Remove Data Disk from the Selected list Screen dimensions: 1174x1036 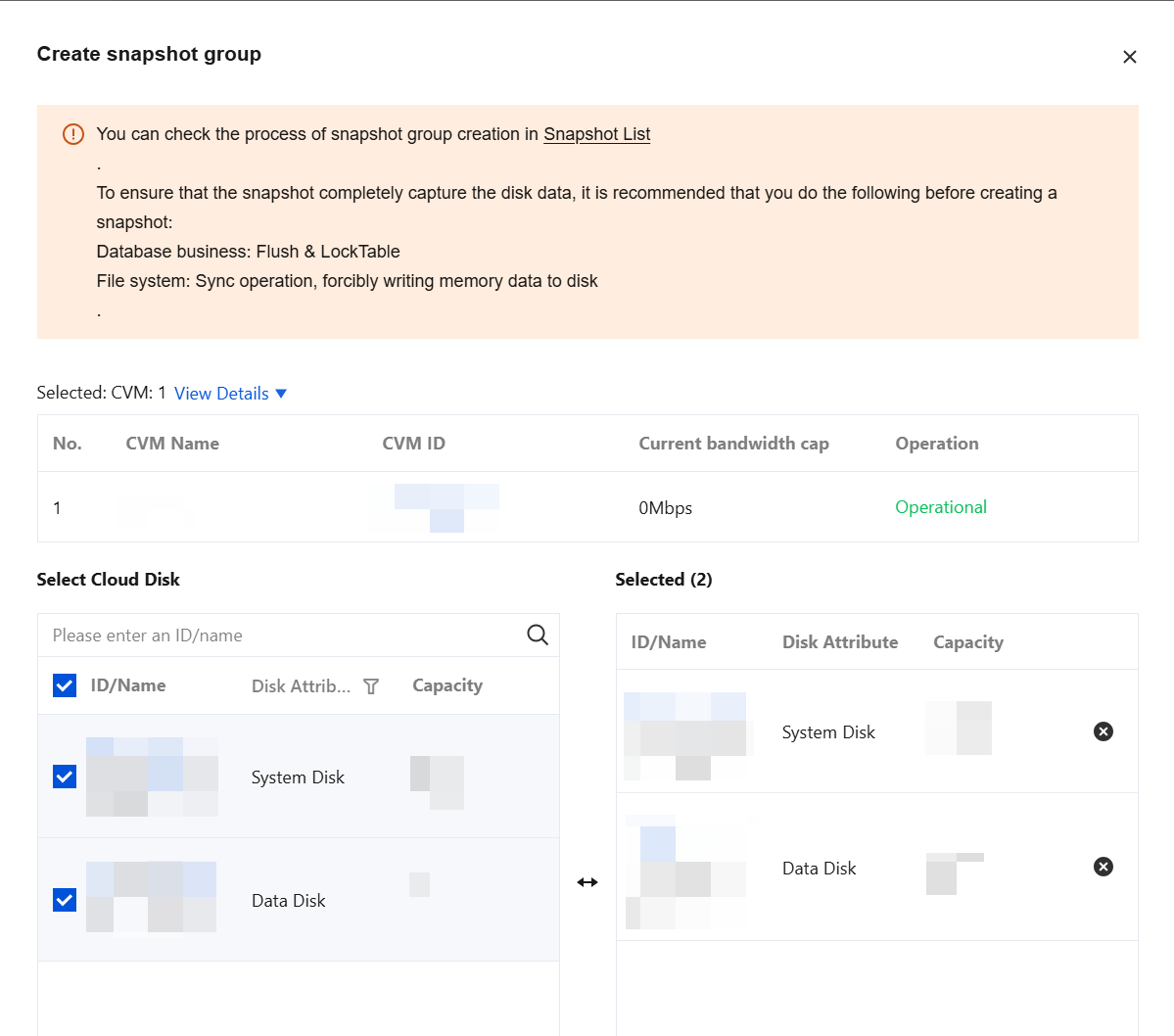pyautogui.click(x=1103, y=867)
